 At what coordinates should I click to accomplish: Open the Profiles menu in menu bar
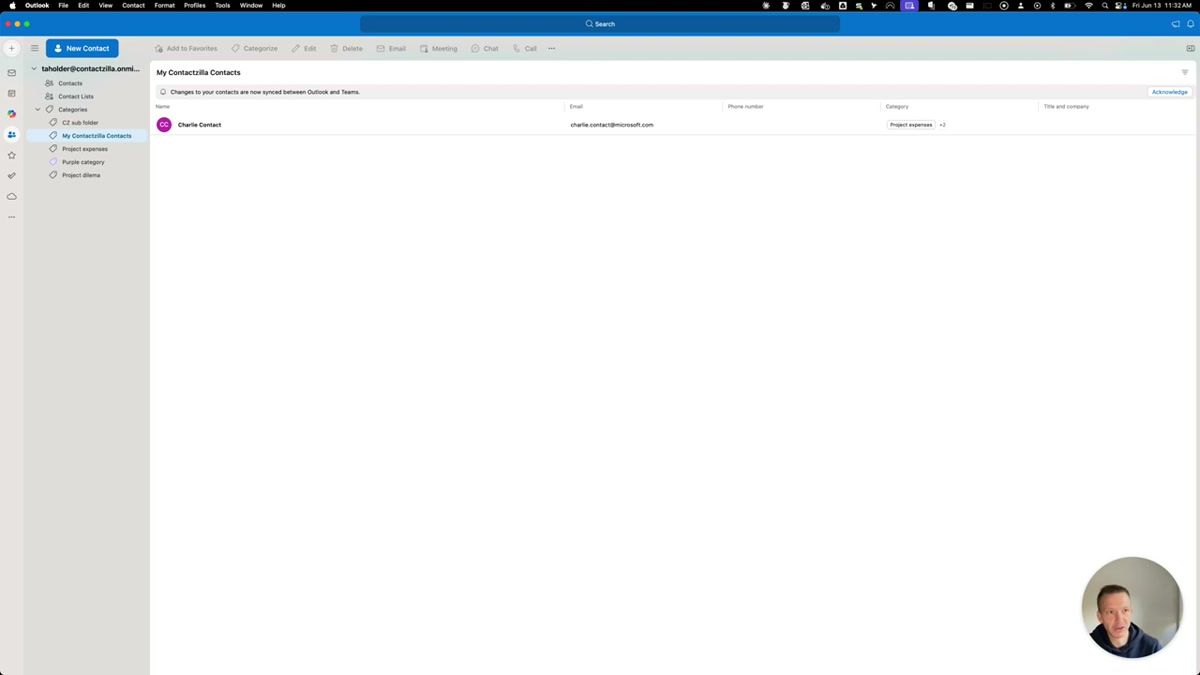(x=194, y=5)
